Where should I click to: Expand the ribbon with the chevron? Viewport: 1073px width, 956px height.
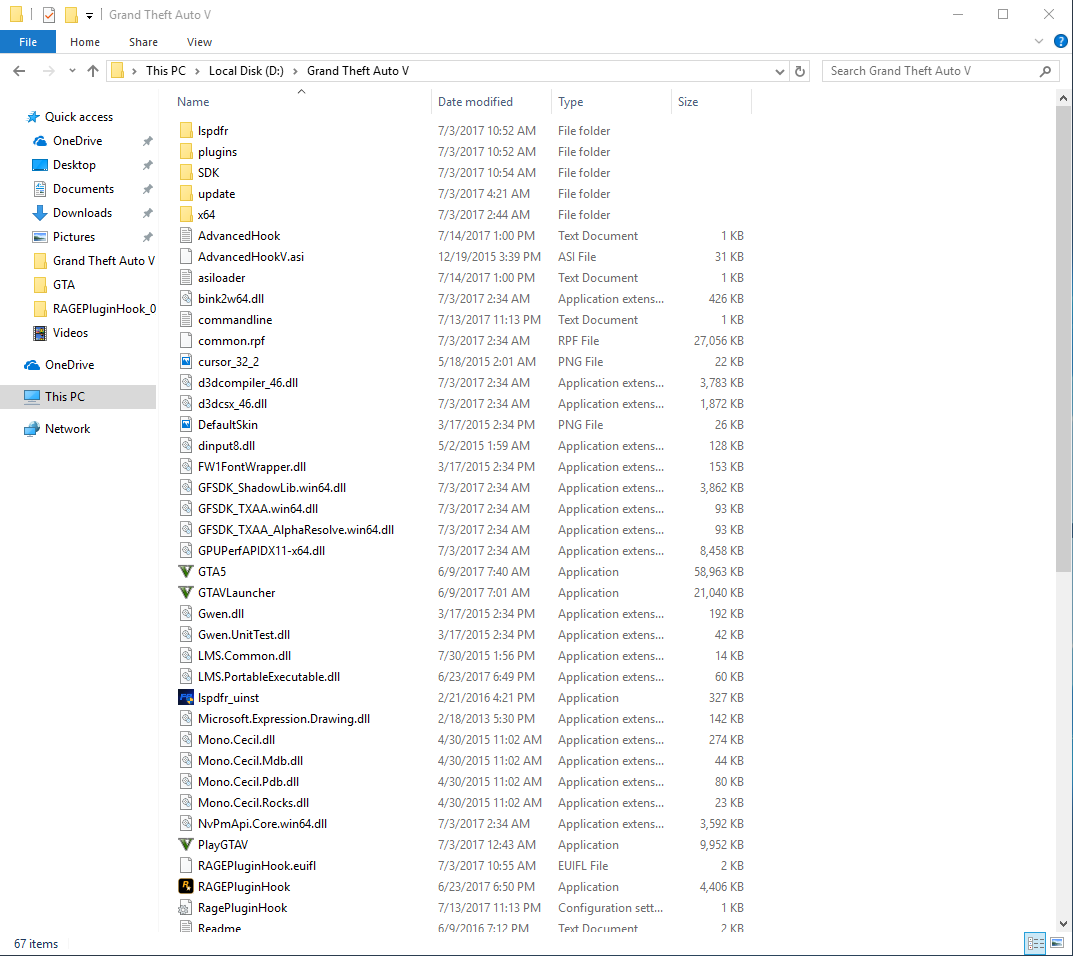coord(1039,41)
